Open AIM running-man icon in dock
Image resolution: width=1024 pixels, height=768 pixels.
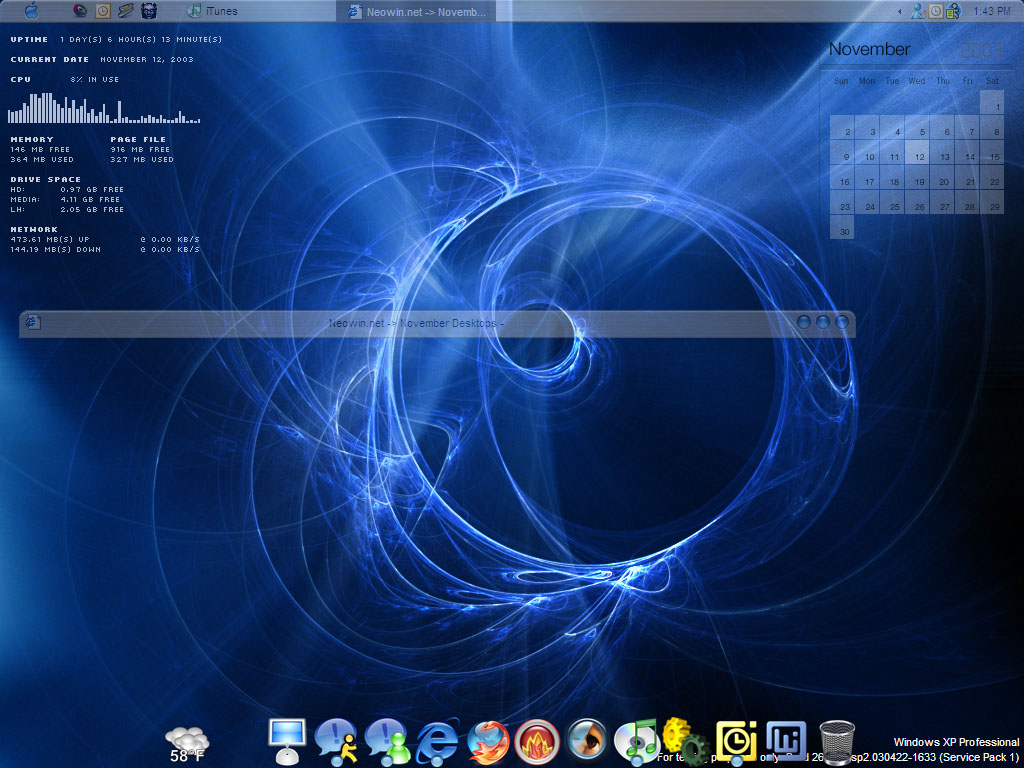point(336,741)
